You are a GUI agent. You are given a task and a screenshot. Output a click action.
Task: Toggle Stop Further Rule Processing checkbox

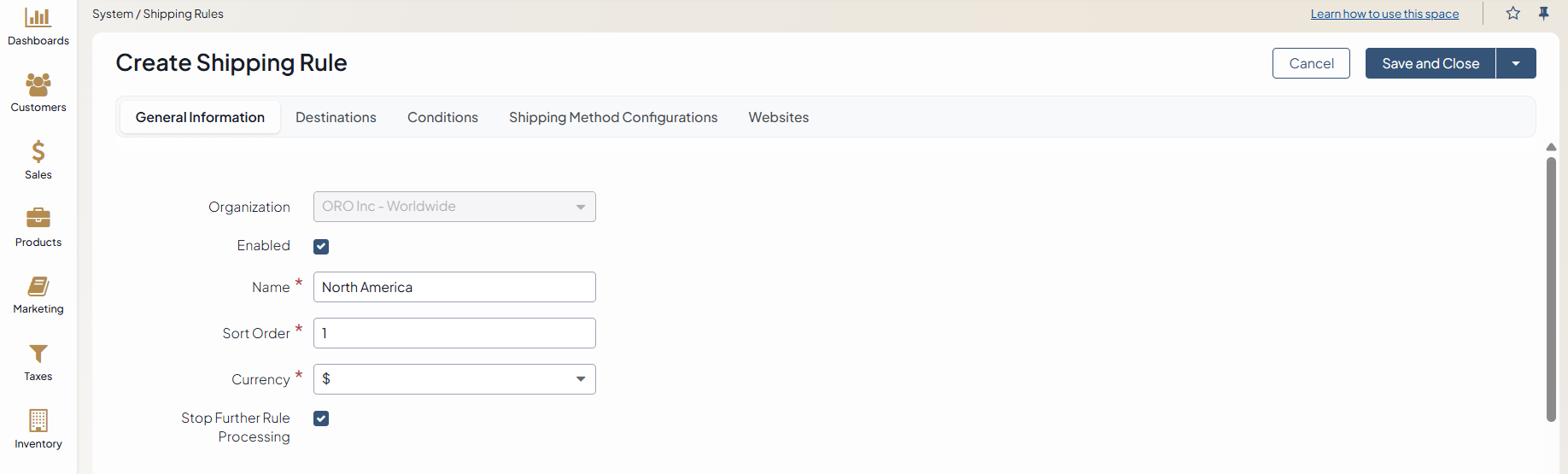321,418
